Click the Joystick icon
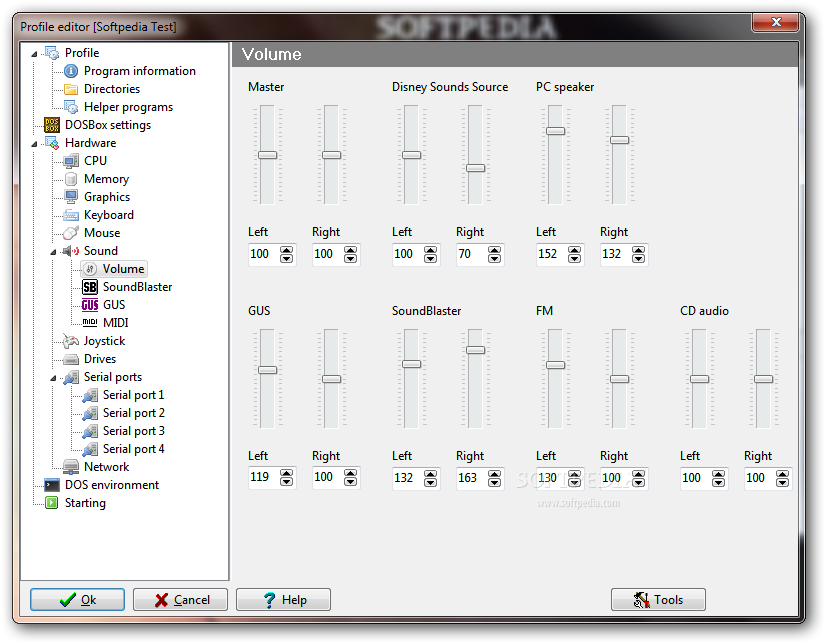The width and height of the screenshot is (826, 644). tap(71, 341)
